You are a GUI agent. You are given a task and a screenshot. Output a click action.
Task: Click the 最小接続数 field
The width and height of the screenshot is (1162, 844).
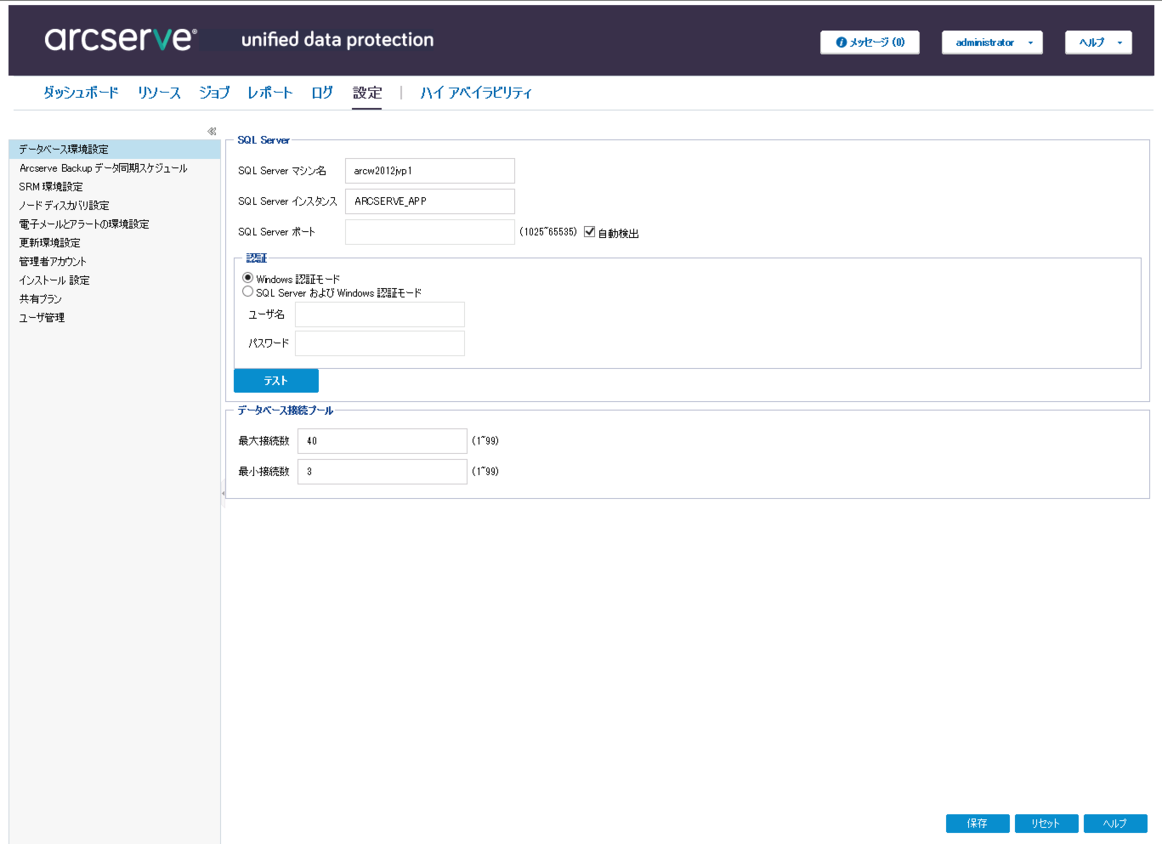382,471
